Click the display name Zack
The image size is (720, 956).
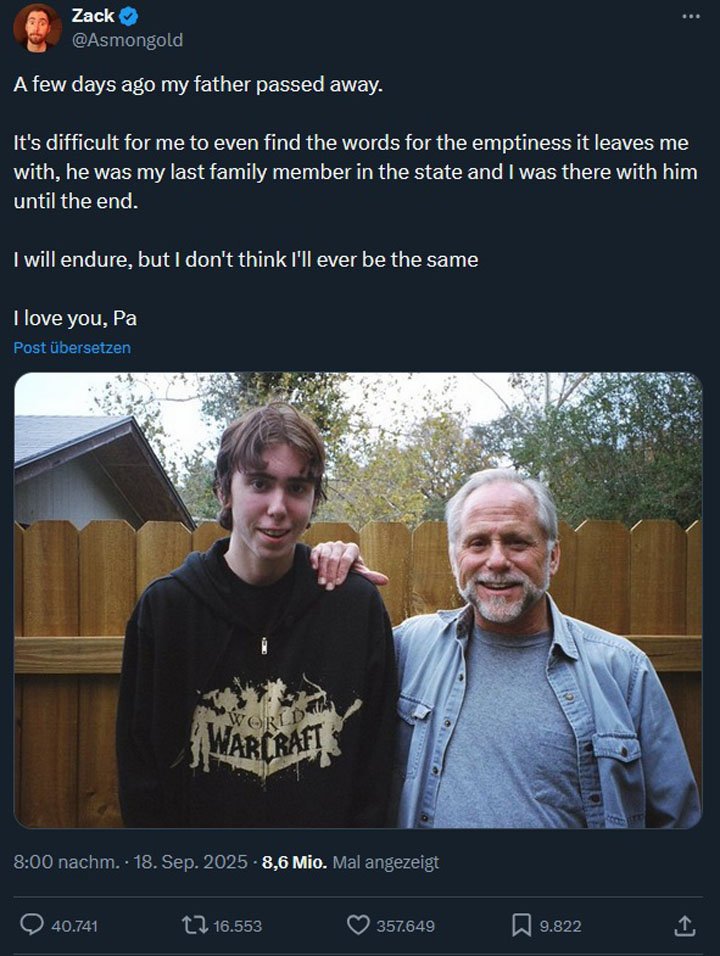92,16
